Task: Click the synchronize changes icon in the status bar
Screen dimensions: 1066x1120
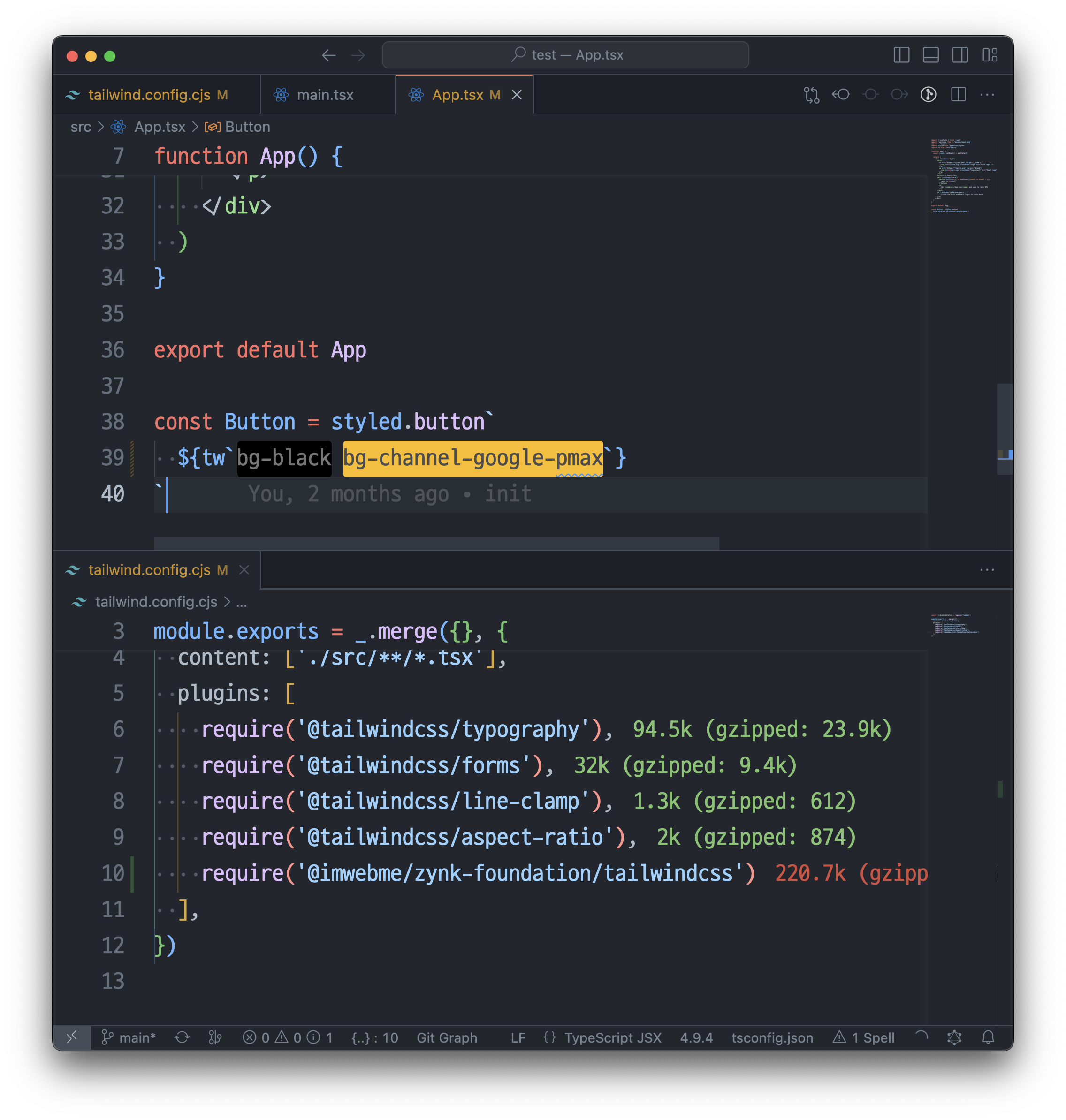Action: click(182, 1037)
